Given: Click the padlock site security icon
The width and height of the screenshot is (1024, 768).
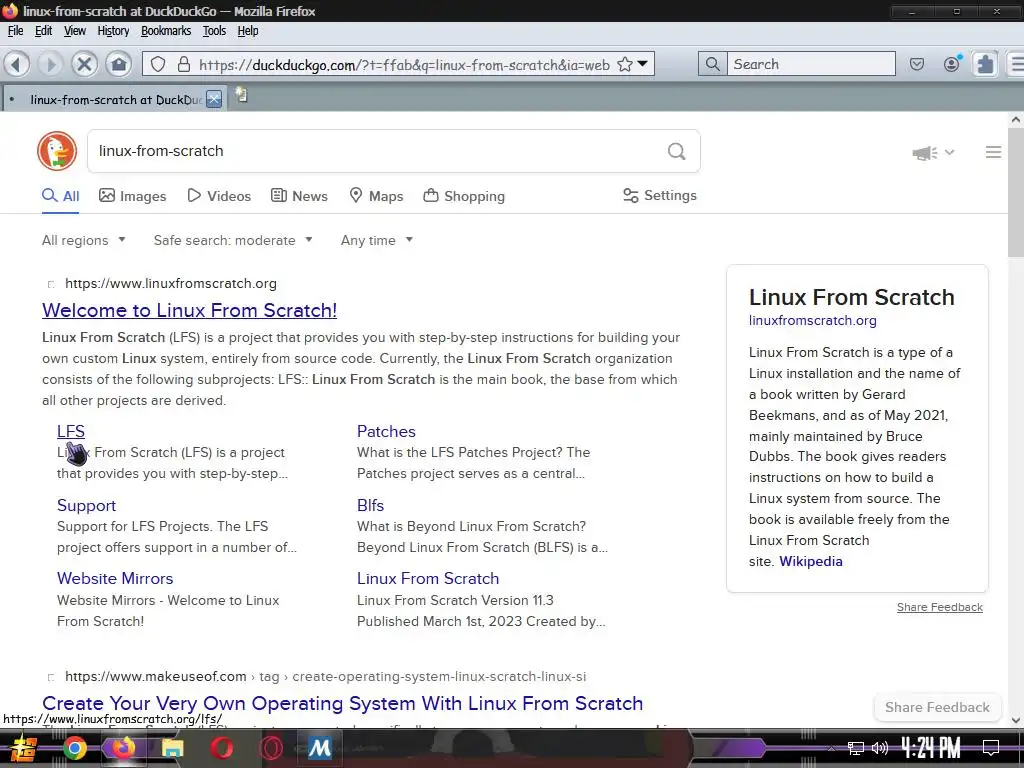Looking at the screenshot, I should pyautogui.click(x=184, y=64).
